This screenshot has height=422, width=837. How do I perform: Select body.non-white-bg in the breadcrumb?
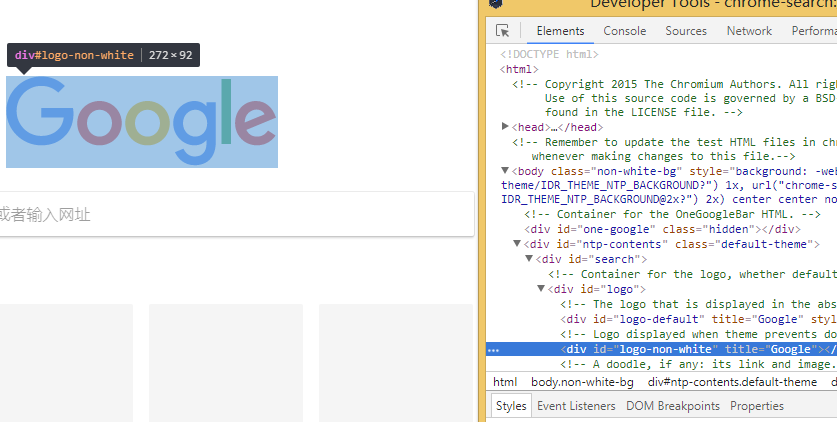pyautogui.click(x=582, y=382)
